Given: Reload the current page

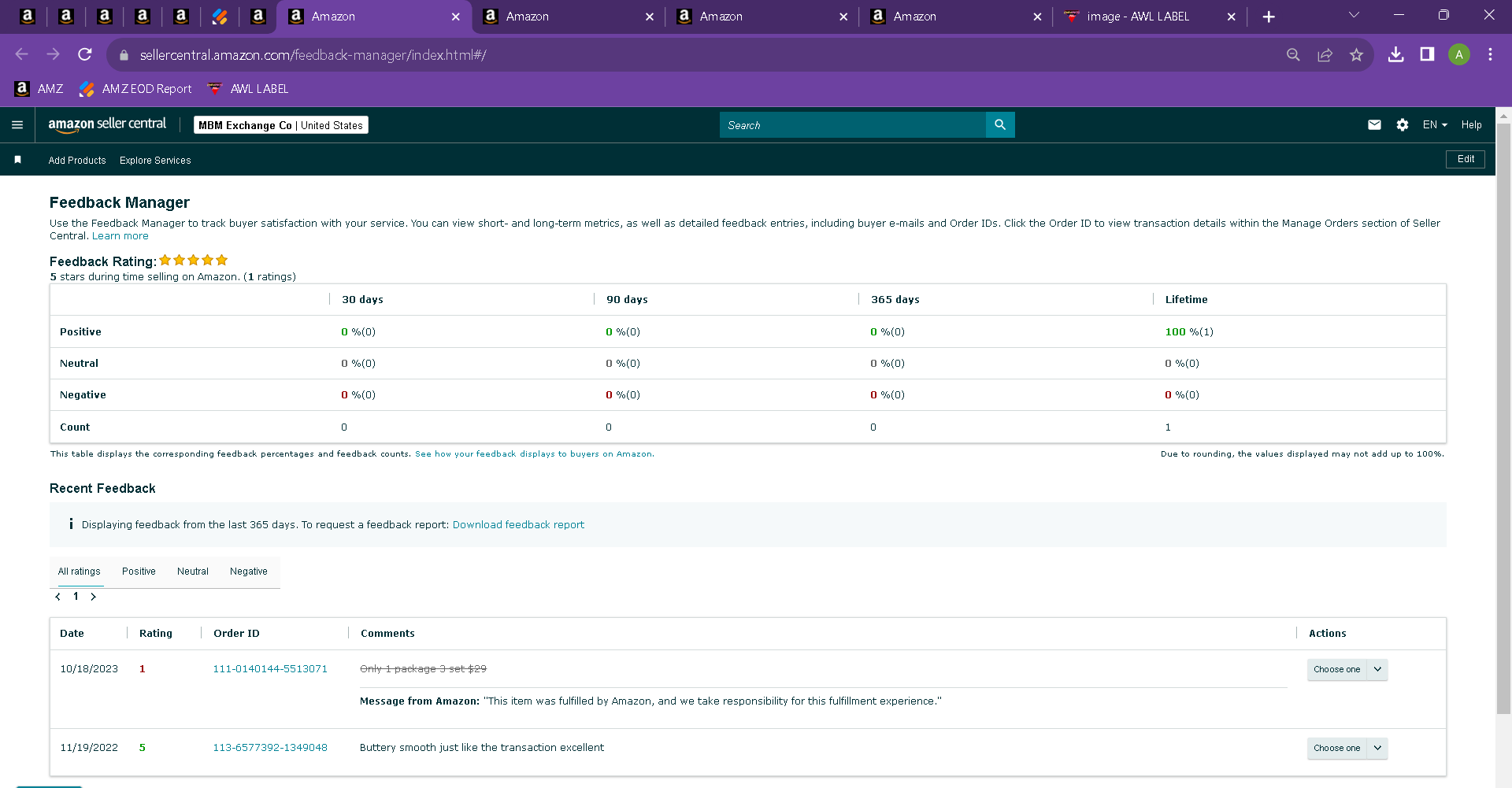Looking at the screenshot, I should (x=85, y=54).
